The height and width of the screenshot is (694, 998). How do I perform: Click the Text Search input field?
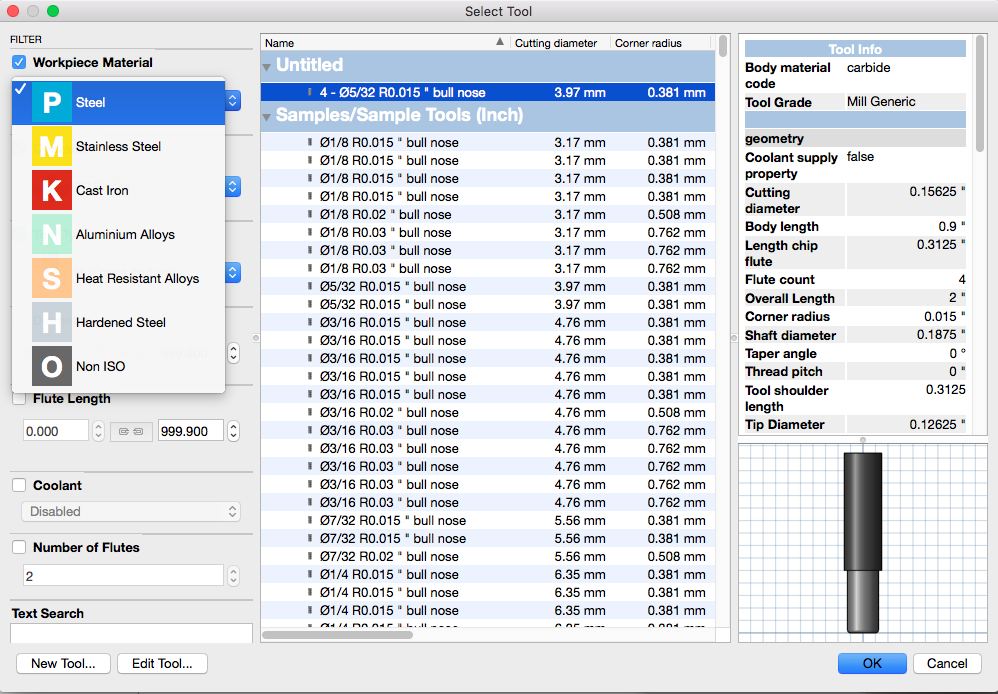131,633
